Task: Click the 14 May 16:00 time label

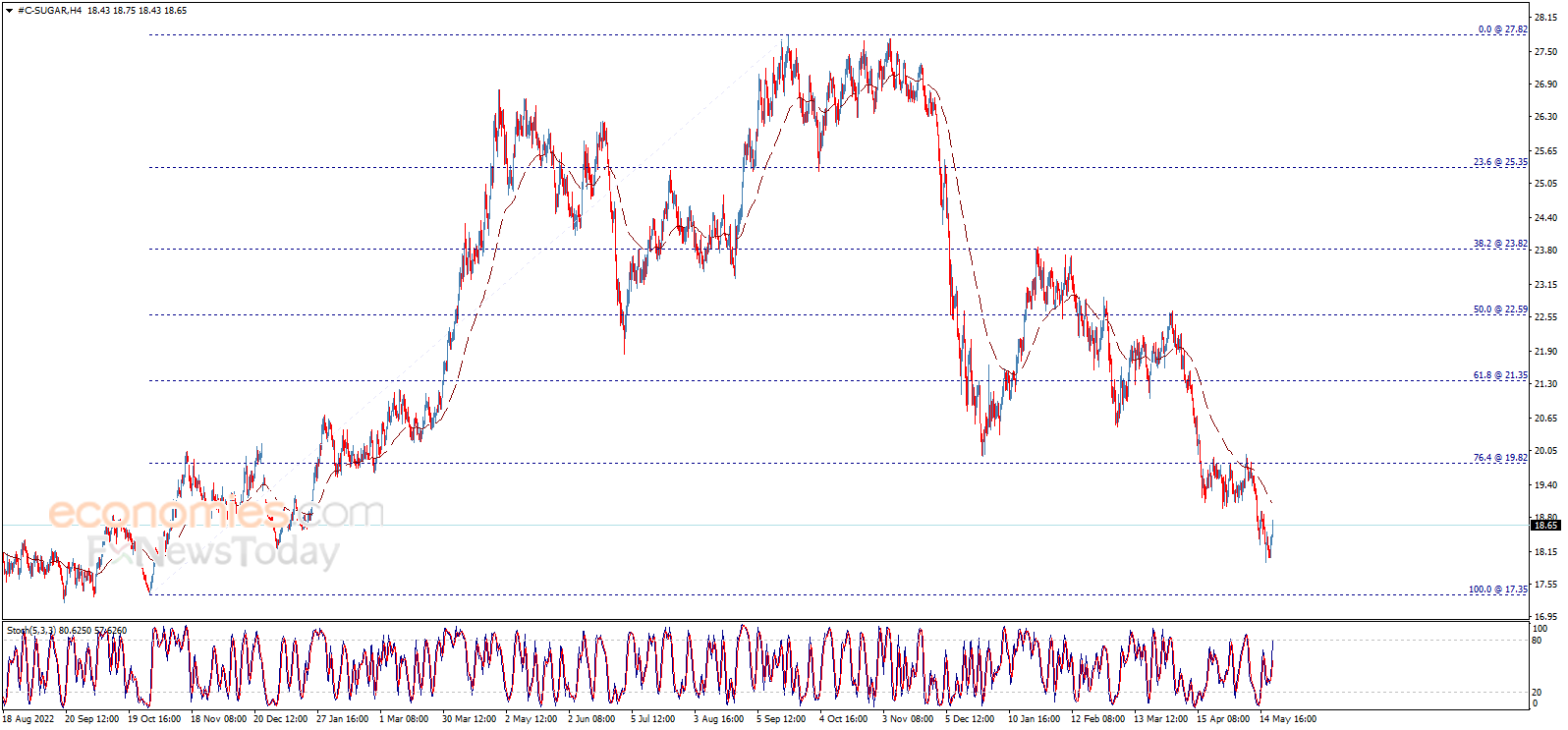Action: pyautogui.click(x=1289, y=718)
